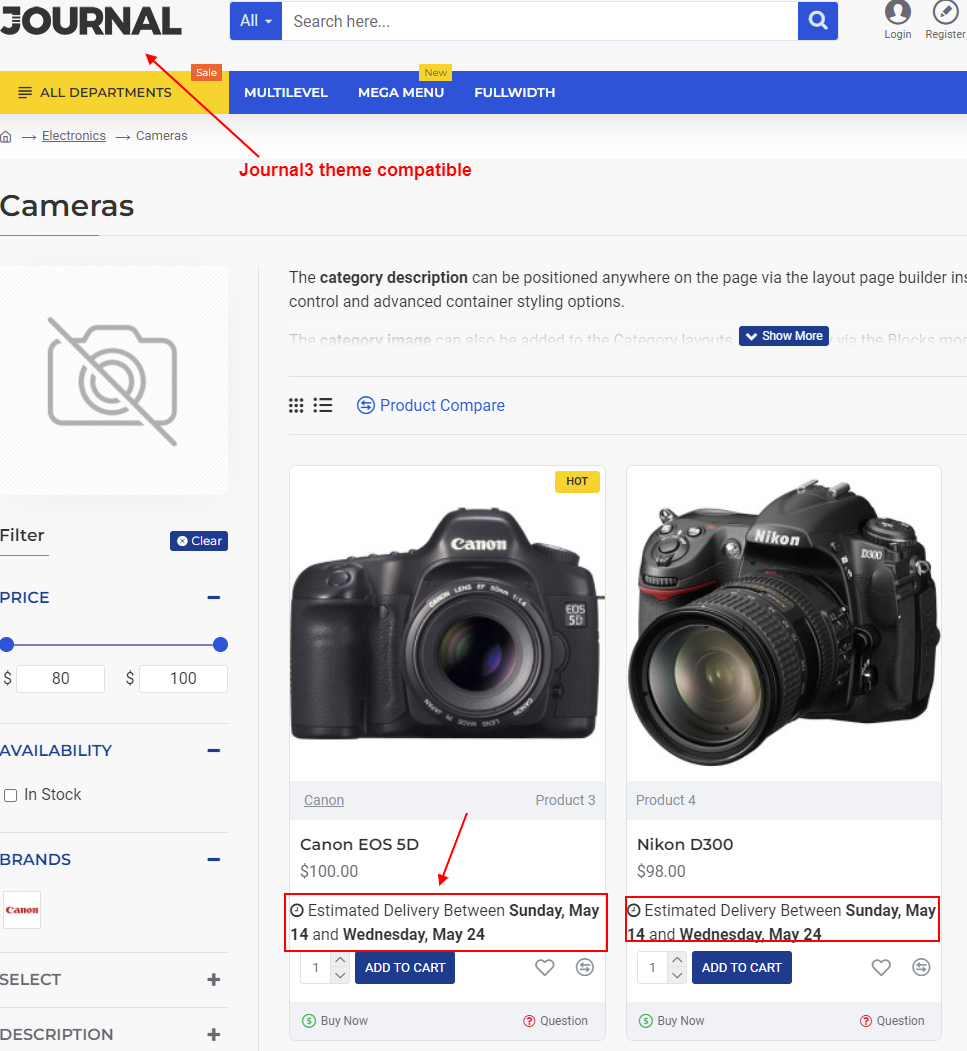Click the Search here text field
The height and width of the screenshot is (1051, 967).
point(539,21)
